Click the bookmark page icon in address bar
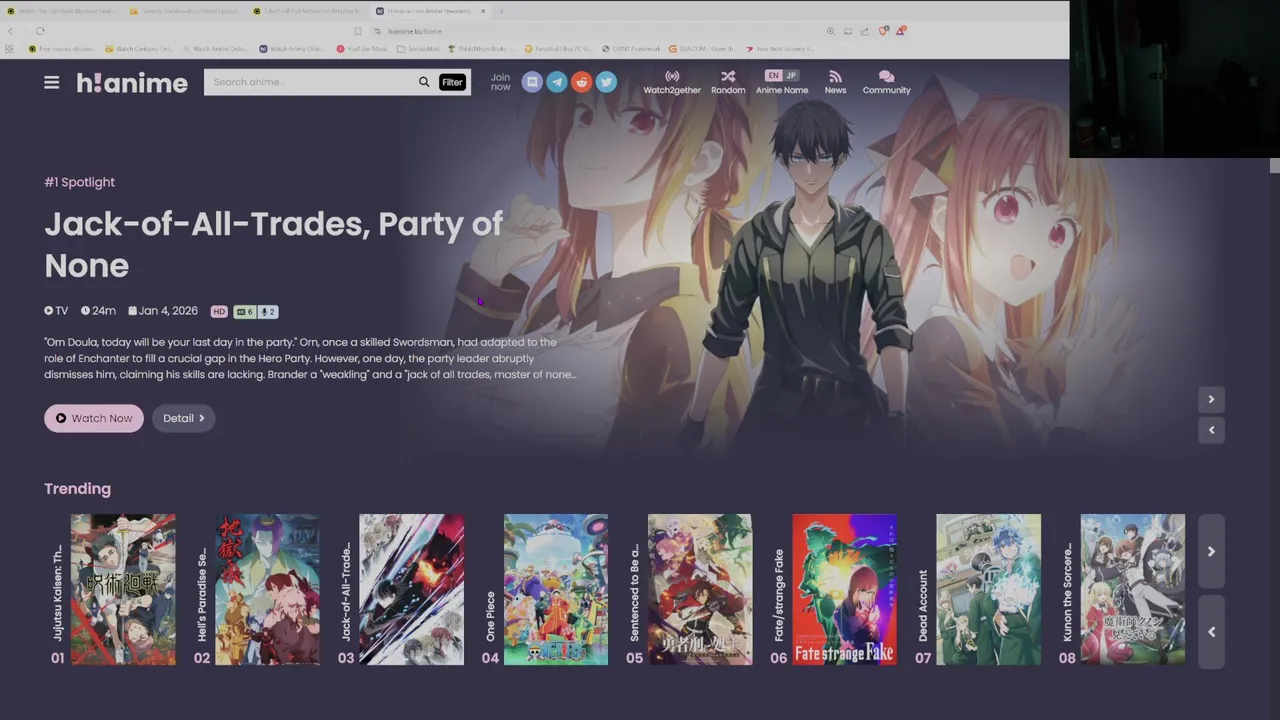The width and height of the screenshot is (1280, 720). [358, 31]
